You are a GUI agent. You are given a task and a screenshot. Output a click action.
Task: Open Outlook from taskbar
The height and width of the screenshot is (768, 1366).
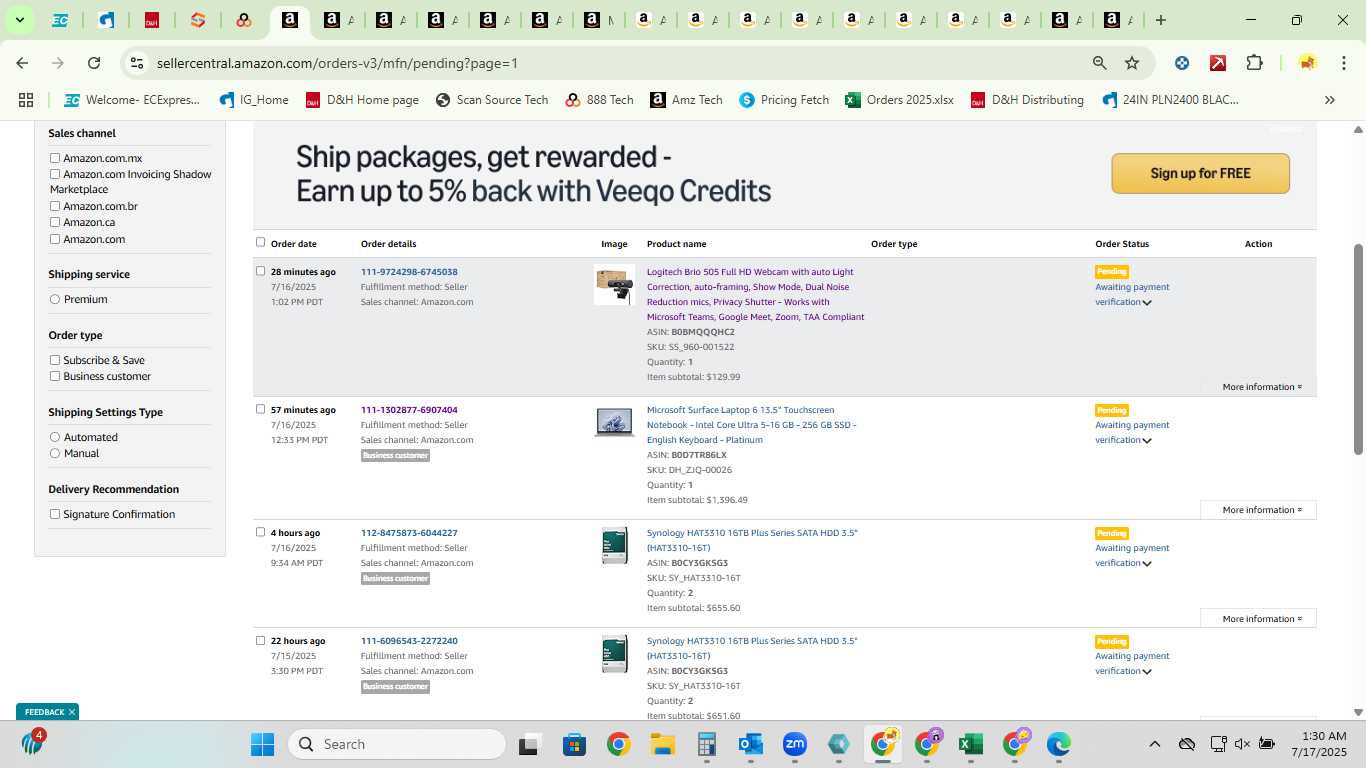(751, 744)
